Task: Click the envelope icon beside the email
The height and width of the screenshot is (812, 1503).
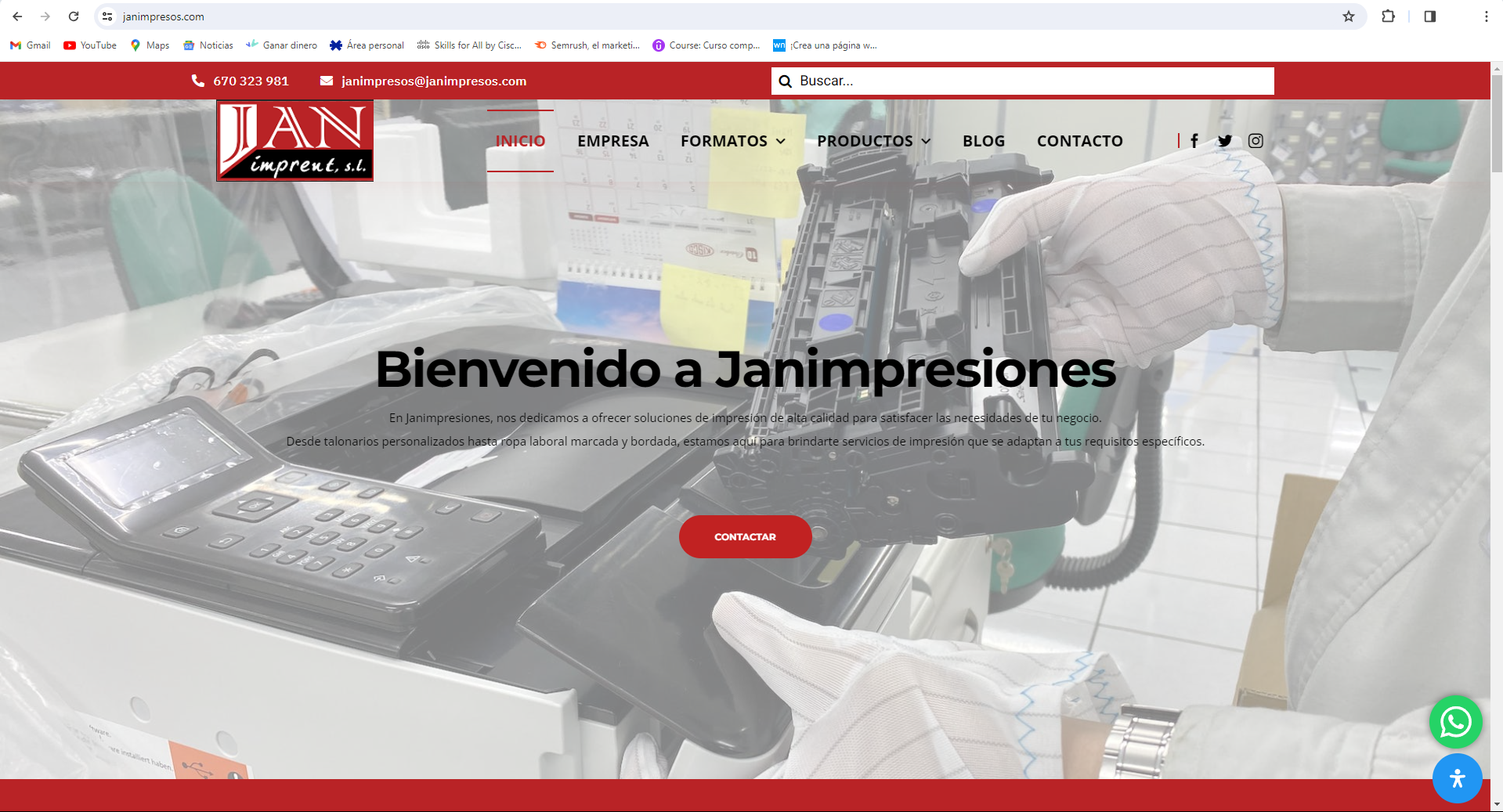Action: point(327,81)
